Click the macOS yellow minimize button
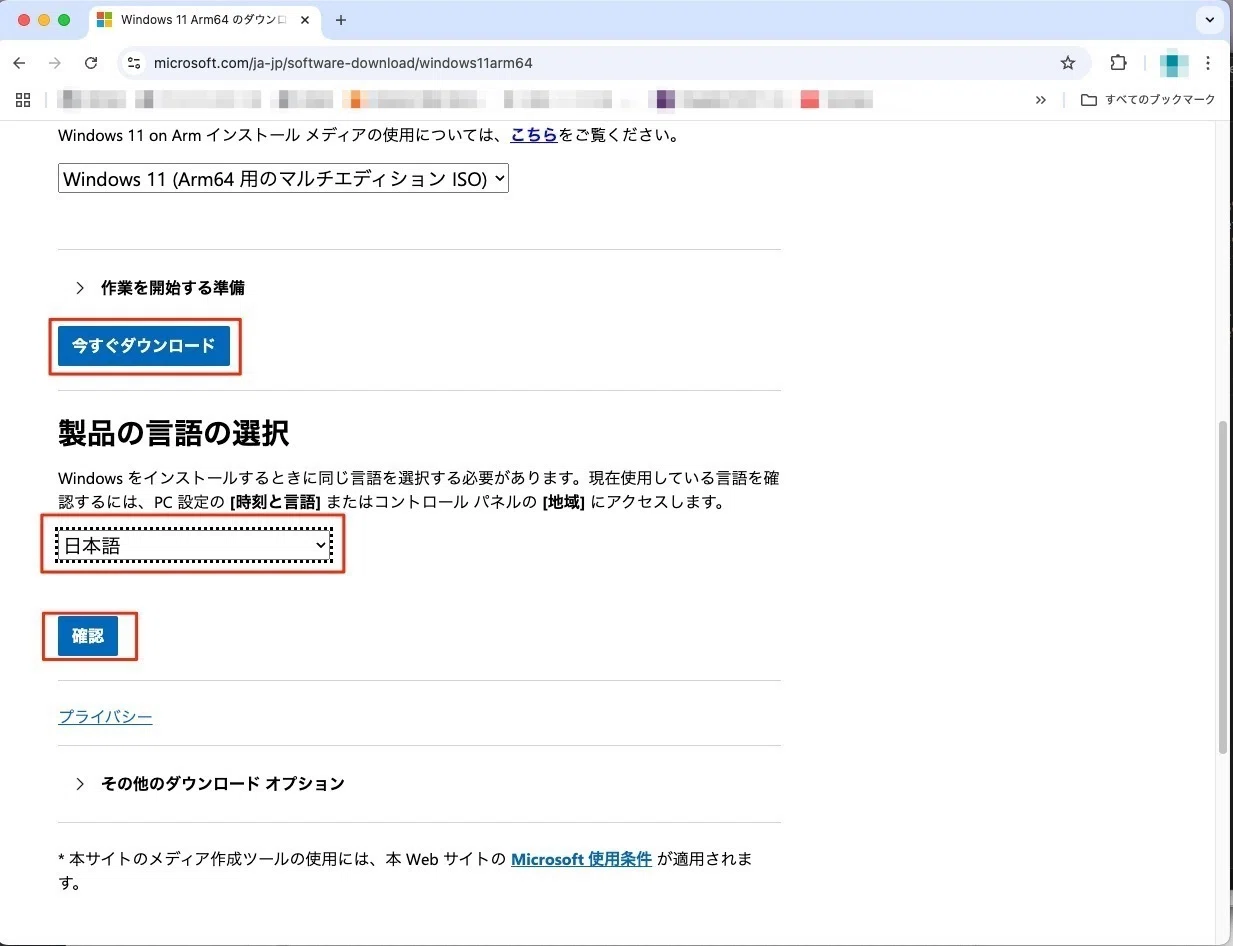This screenshot has width=1233, height=946. pos(44,20)
